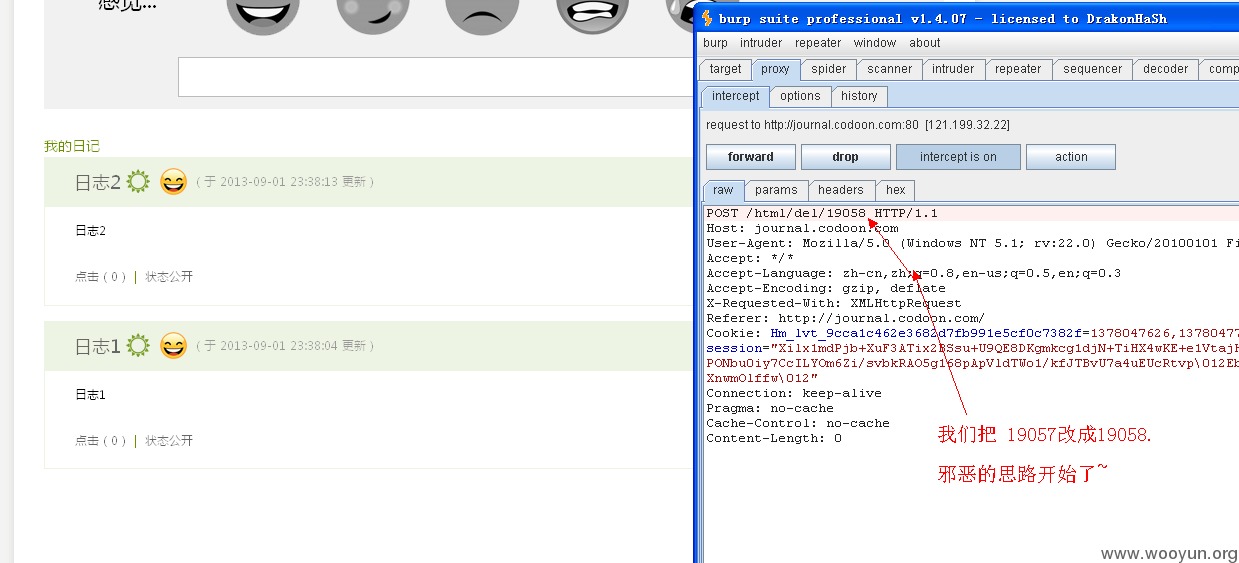1239x563 pixels.
Task: Click the Accept-Language header line
Action: coord(914,273)
